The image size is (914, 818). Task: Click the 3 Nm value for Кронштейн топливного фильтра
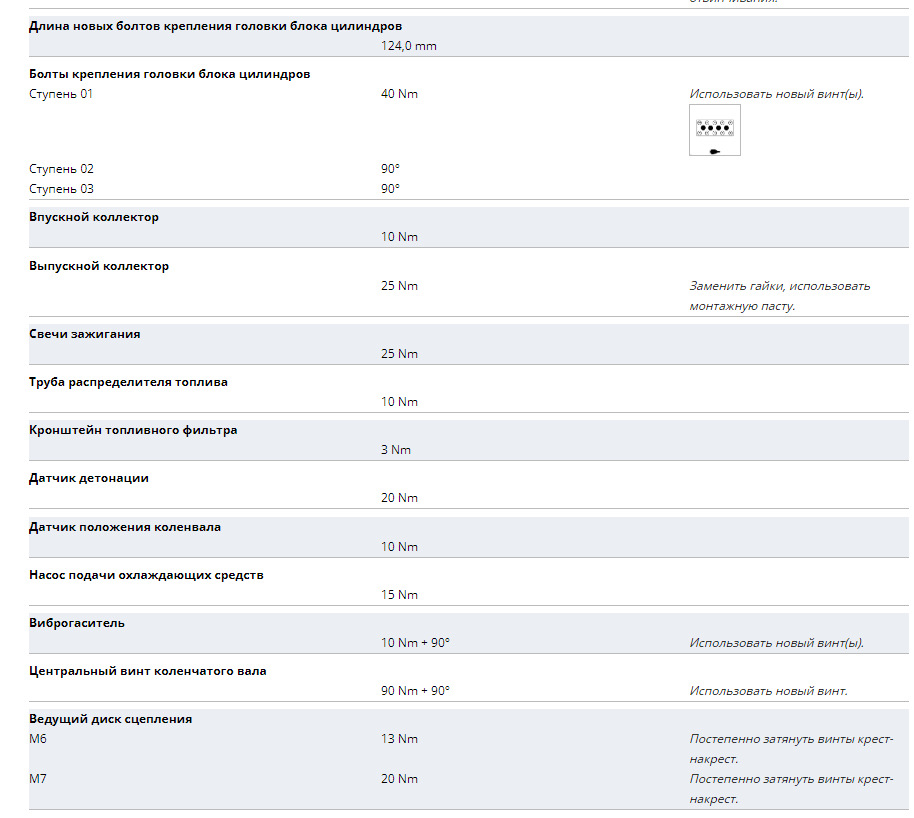tap(396, 450)
